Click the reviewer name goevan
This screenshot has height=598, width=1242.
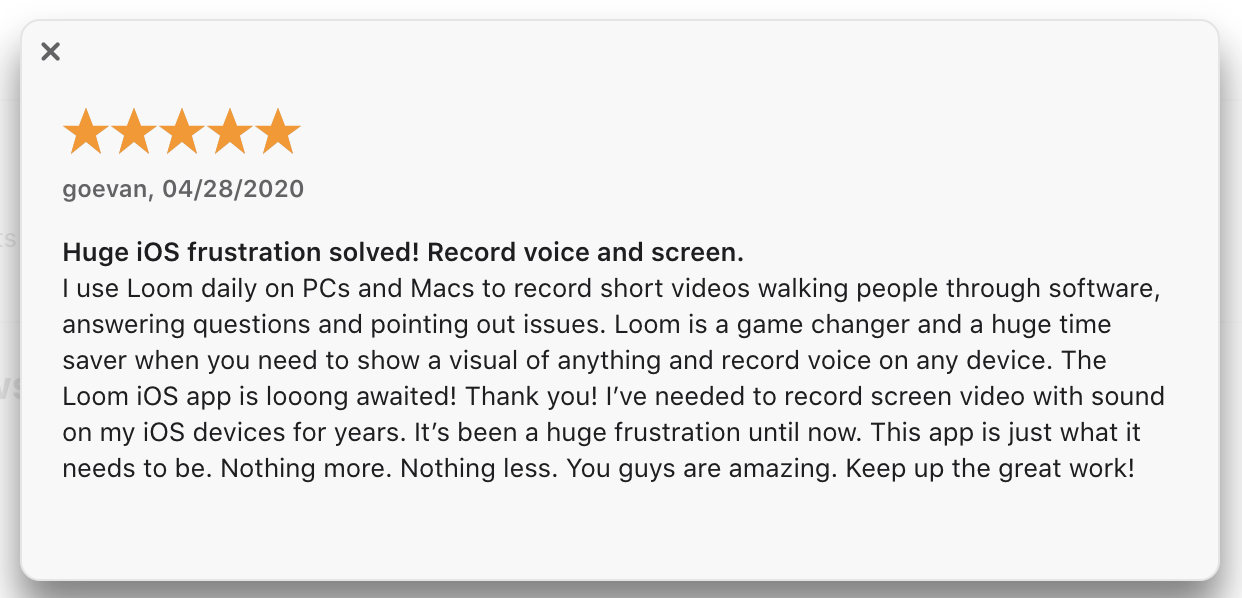click(104, 189)
